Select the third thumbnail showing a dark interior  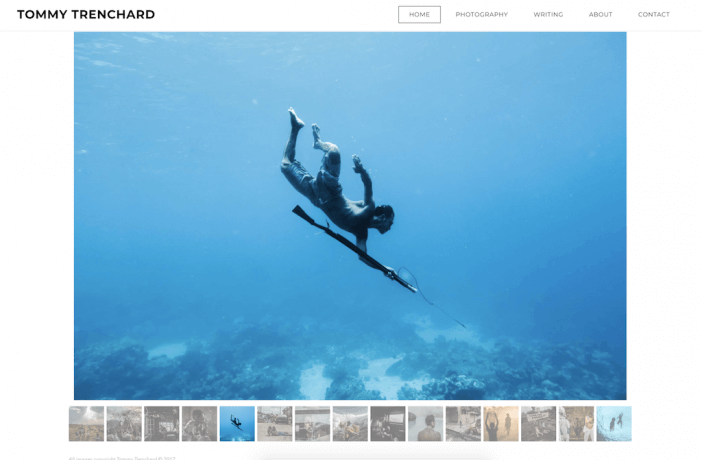[x=162, y=424]
